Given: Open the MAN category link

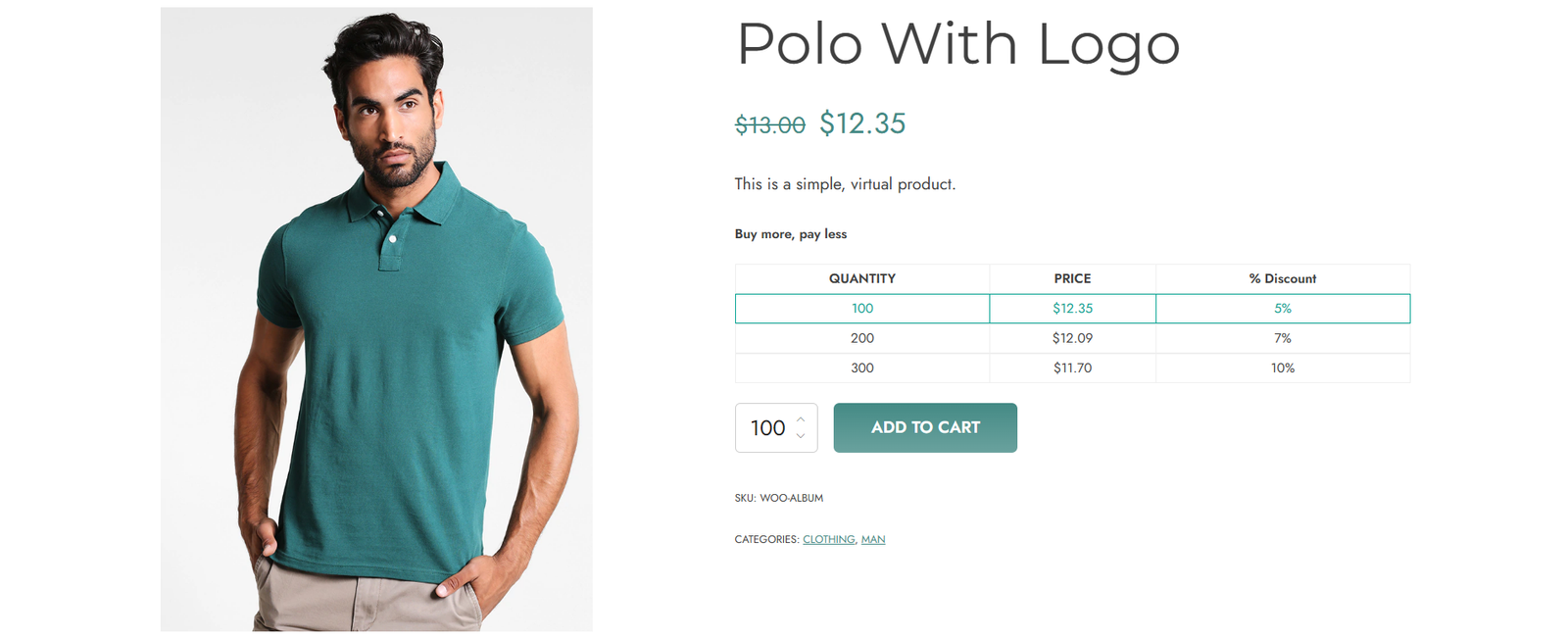Looking at the screenshot, I should [x=872, y=539].
